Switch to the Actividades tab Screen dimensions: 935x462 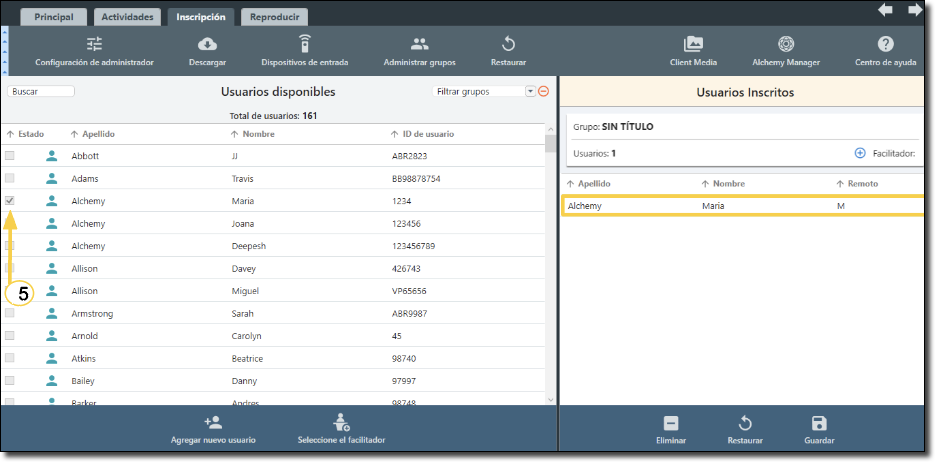point(127,17)
